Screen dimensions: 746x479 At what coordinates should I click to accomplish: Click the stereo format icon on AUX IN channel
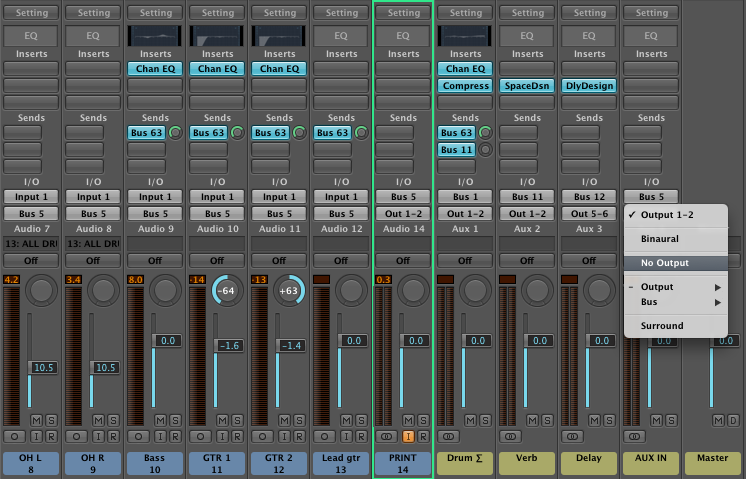tap(634, 436)
